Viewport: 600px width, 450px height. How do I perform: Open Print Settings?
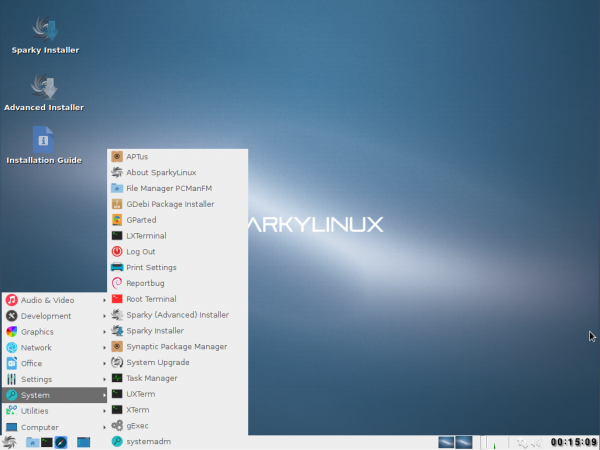click(x=178, y=267)
